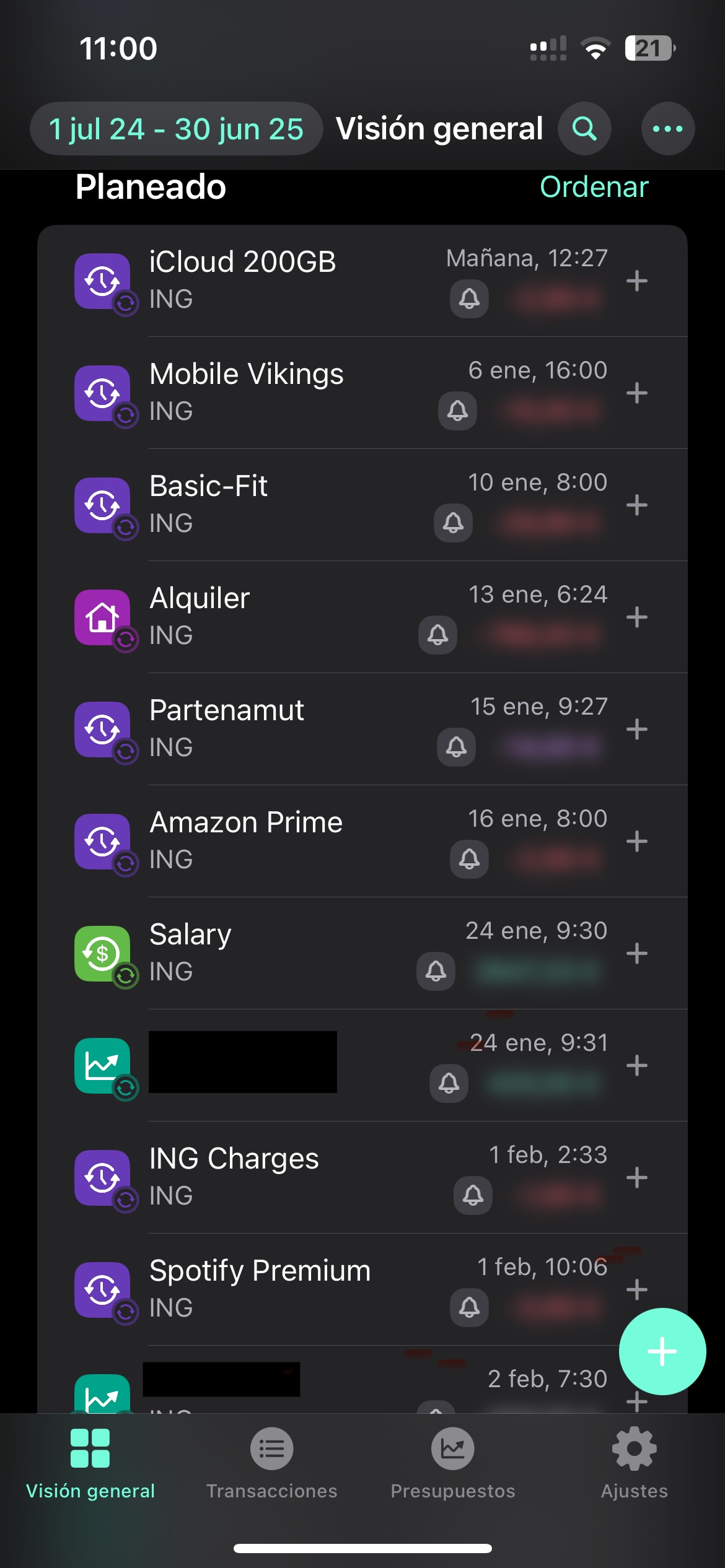The image size is (725, 1568).
Task: Toggle the reminder bell for Partenamut
Action: (456, 747)
